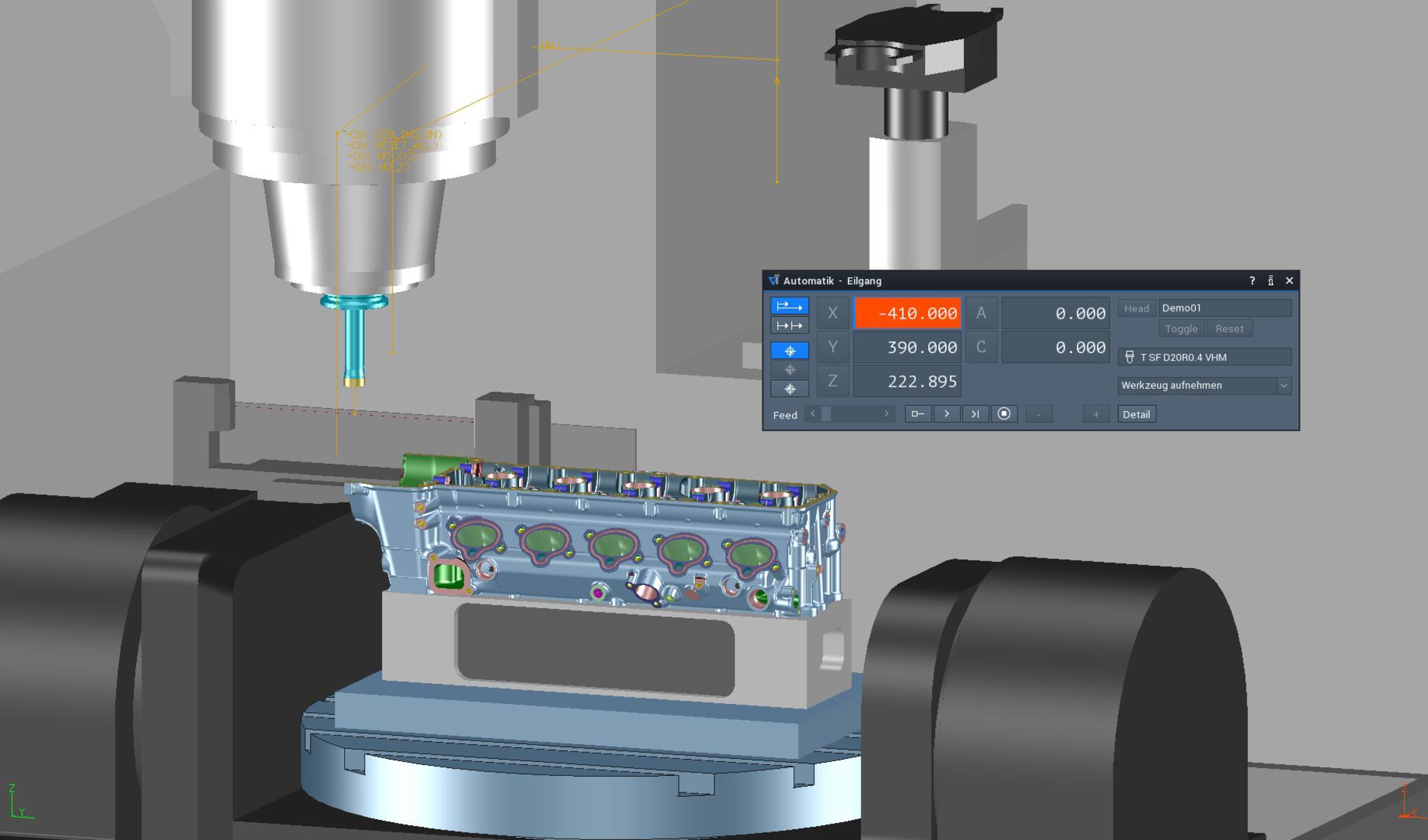Viewport: 1428px width, 840px height.
Task: Activate the top blue crosshair reference icon
Action: click(789, 350)
